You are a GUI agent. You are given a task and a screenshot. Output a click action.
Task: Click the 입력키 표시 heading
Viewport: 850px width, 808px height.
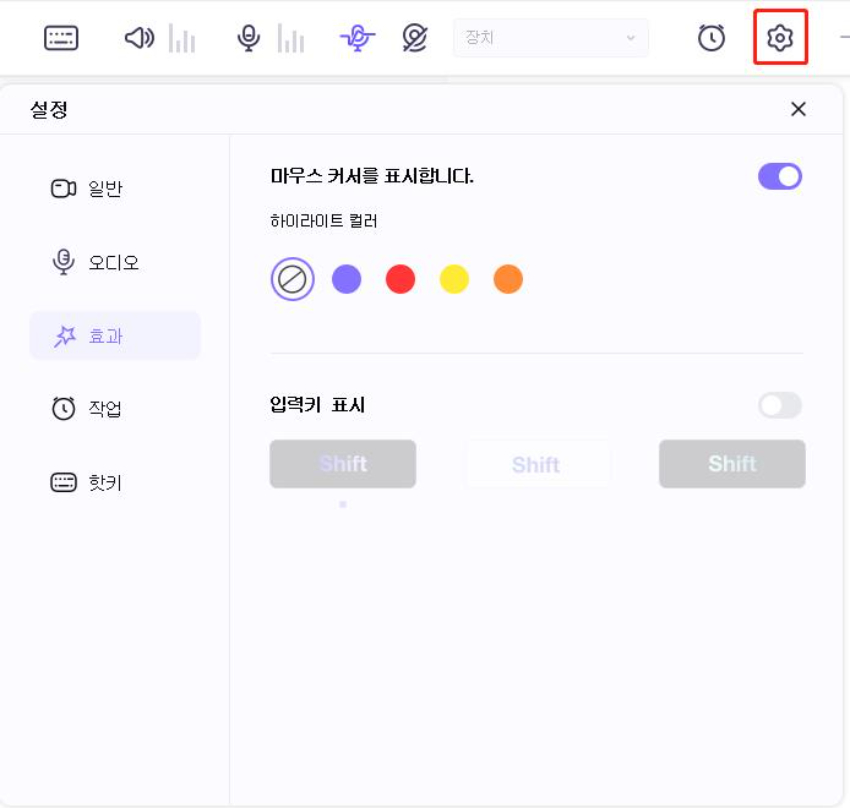[317, 405]
